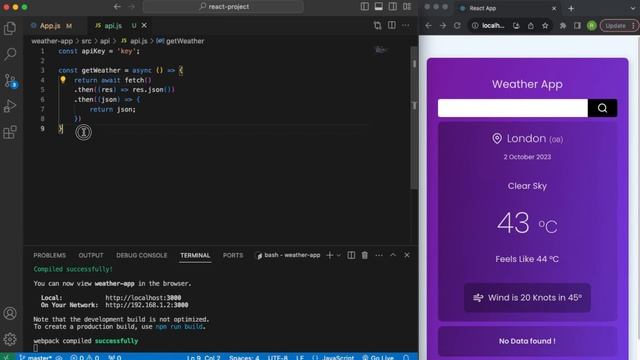Click Spaces: 4 indentation setting
This screenshot has height=360, width=640.
(x=244, y=357)
